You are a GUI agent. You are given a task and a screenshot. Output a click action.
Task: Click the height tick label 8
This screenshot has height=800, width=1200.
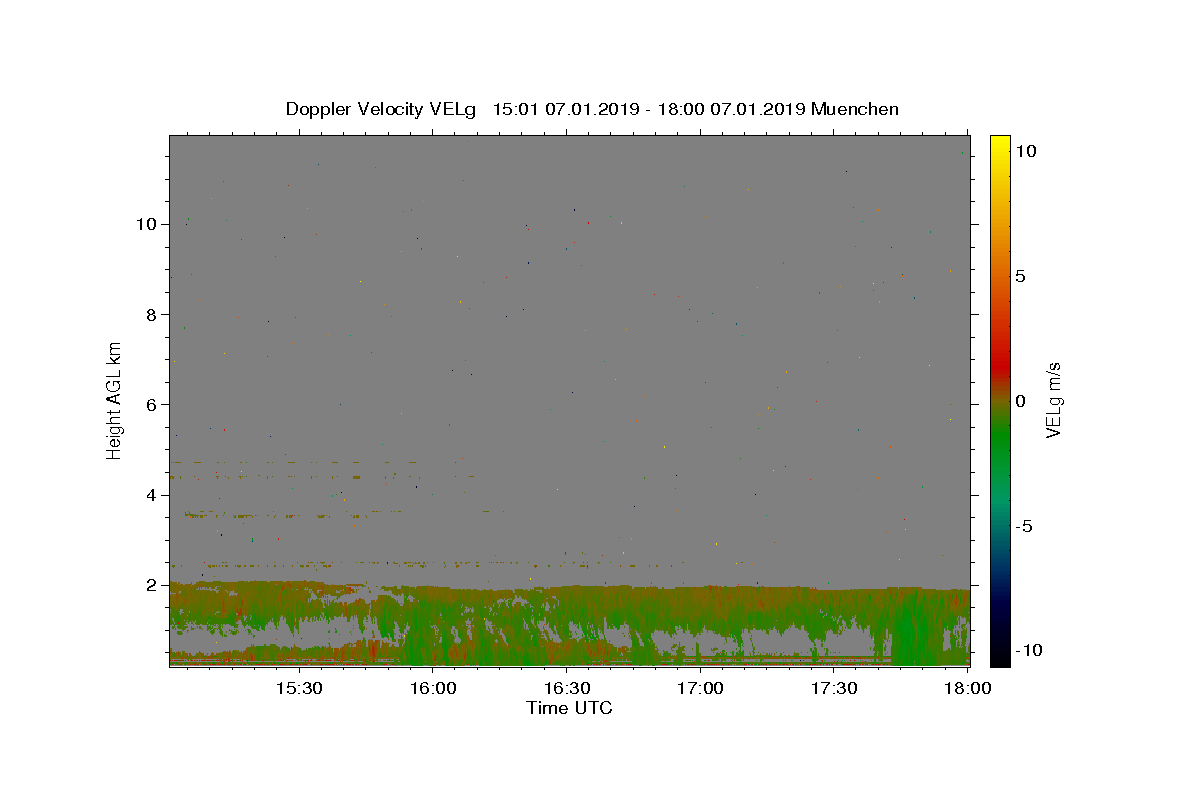152,314
